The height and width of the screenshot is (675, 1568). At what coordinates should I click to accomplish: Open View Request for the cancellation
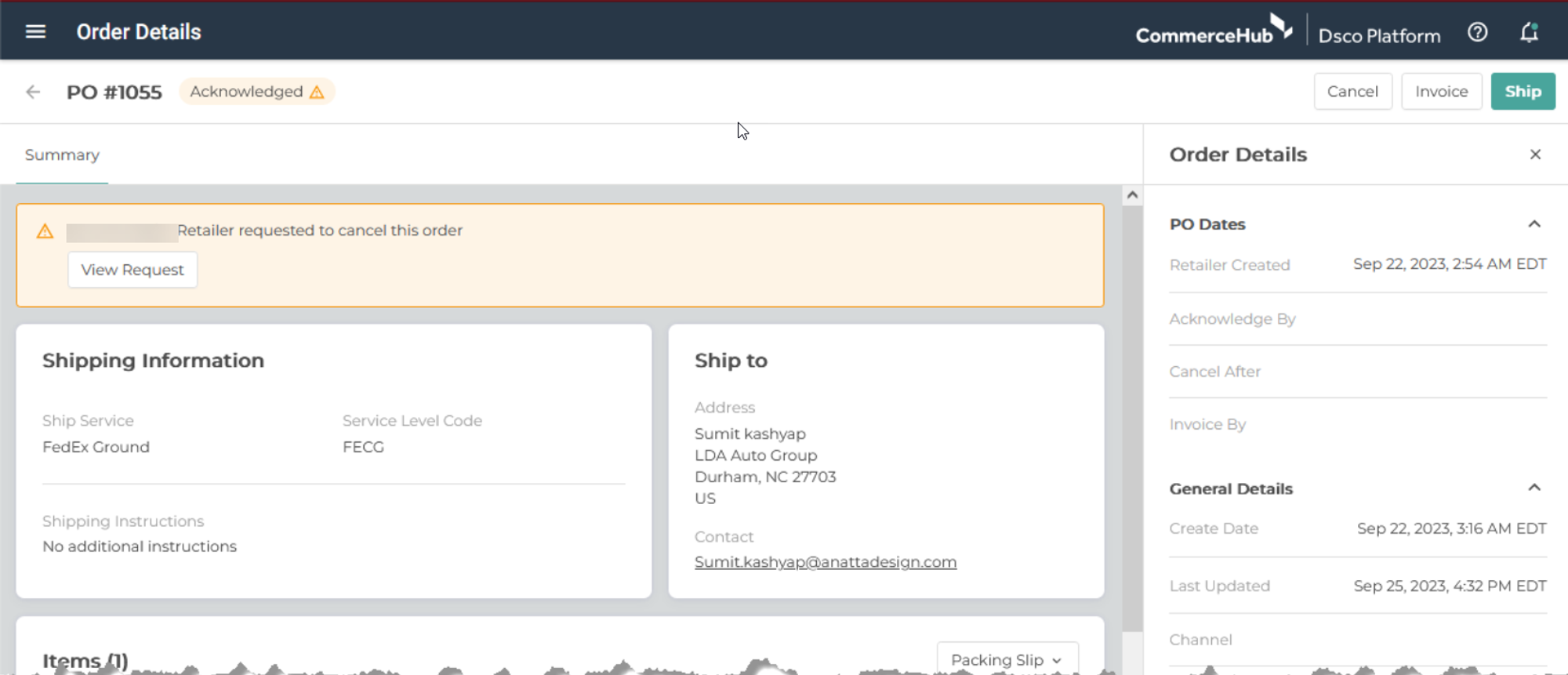click(x=132, y=270)
